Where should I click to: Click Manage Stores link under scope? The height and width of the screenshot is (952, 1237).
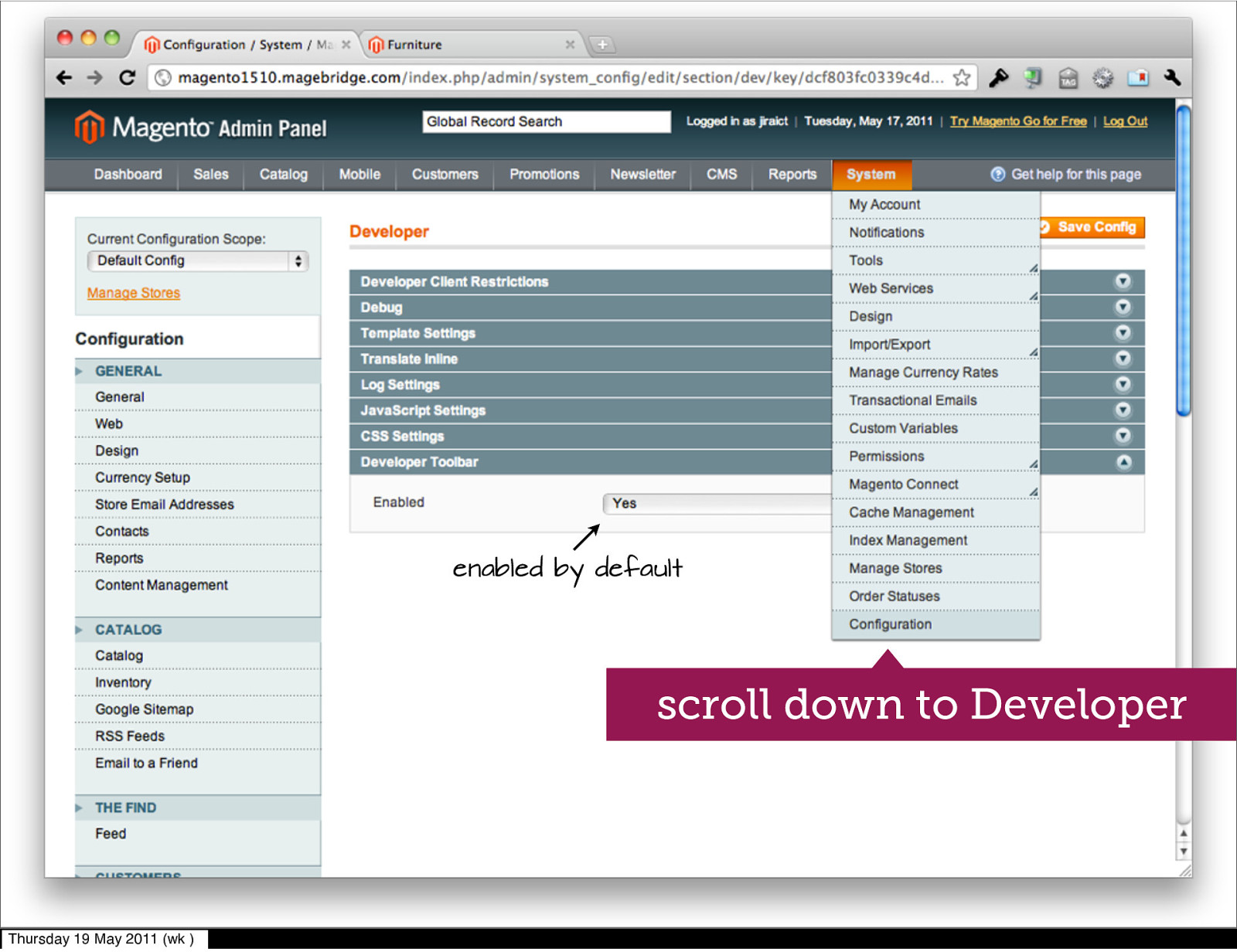tap(133, 293)
